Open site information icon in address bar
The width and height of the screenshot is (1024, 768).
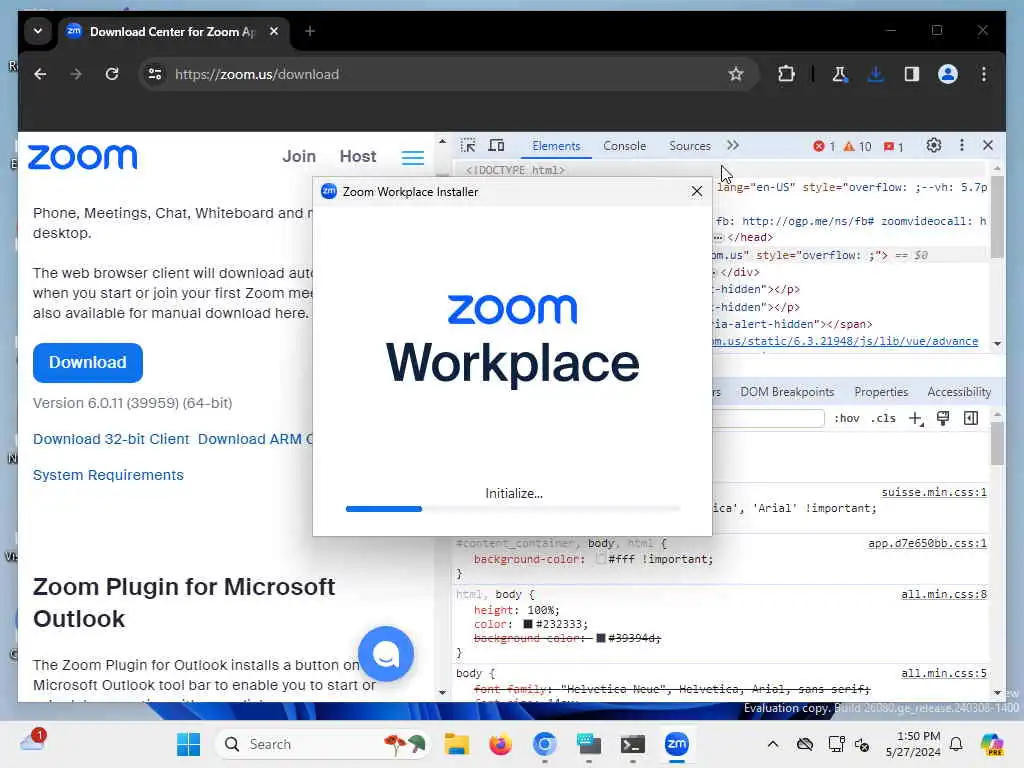click(155, 74)
